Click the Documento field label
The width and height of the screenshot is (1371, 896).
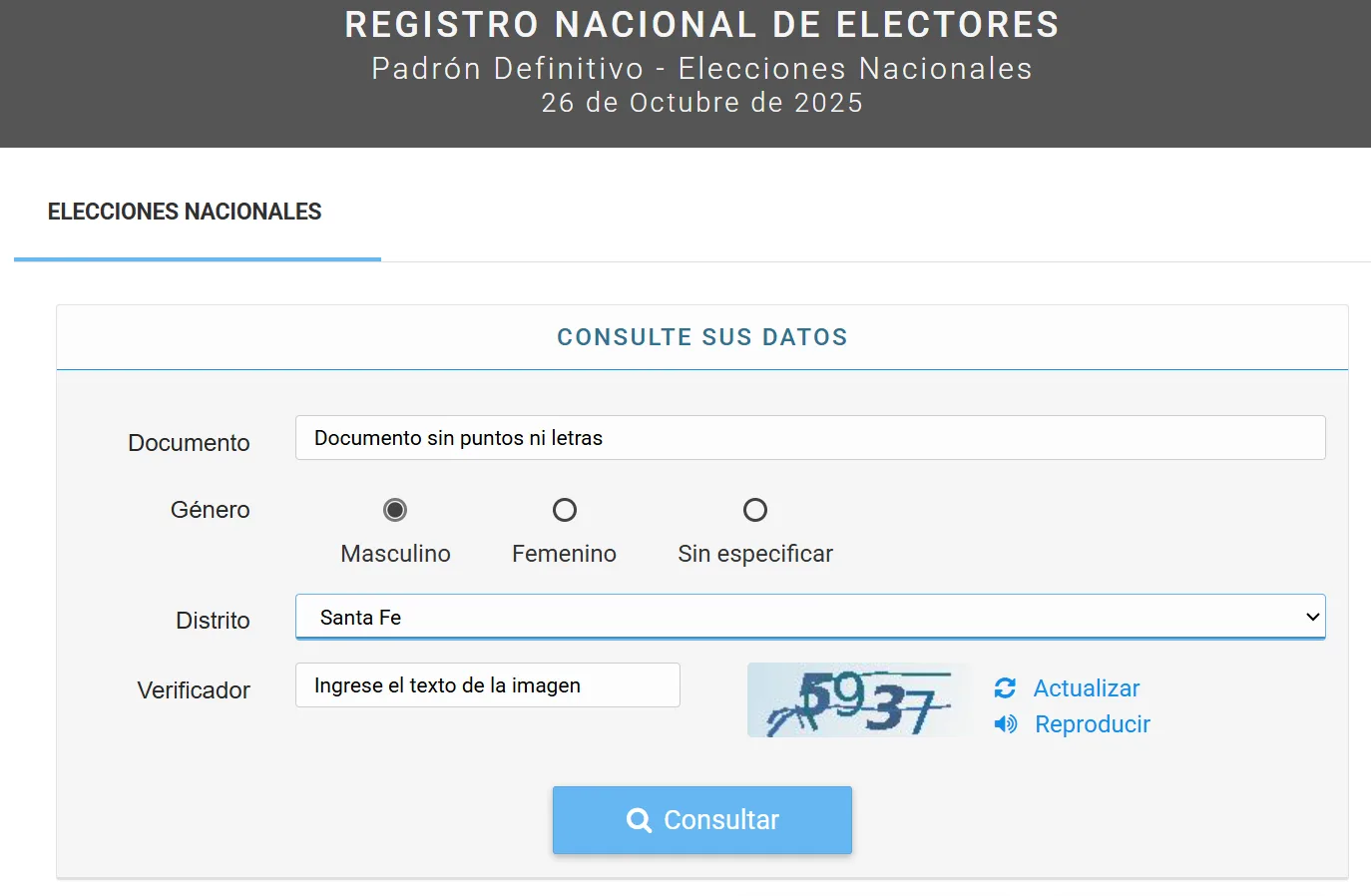[189, 443]
